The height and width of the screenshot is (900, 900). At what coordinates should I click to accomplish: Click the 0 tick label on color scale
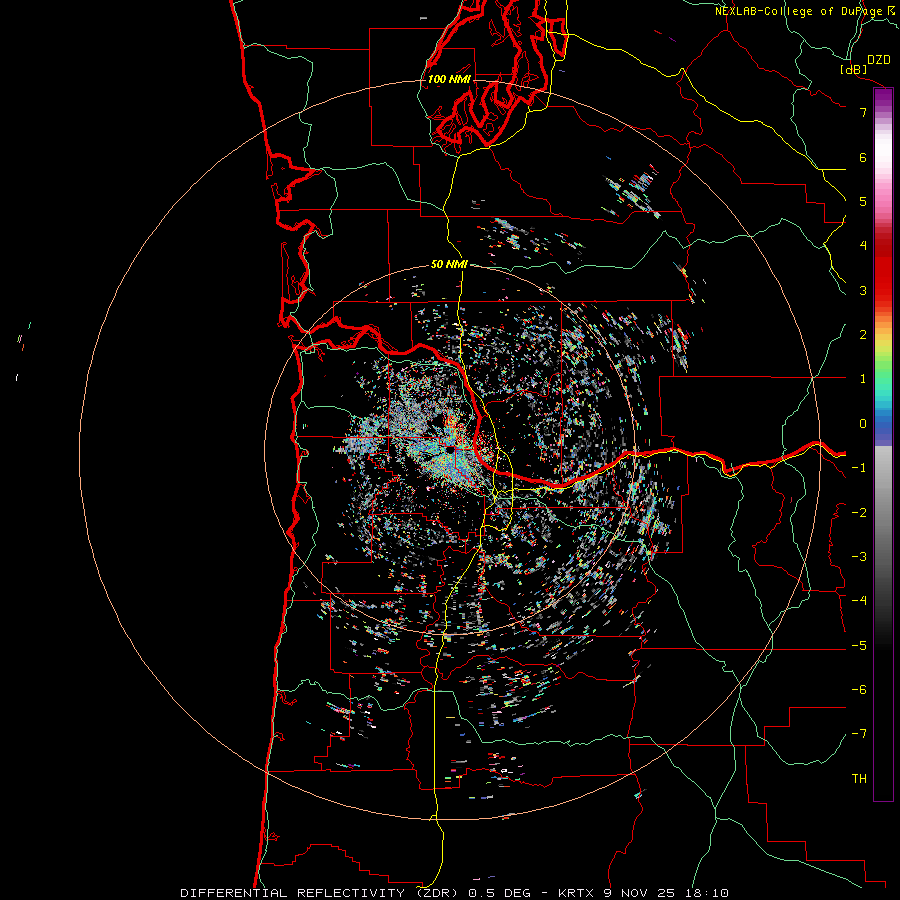pyautogui.click(x=863, y=424)
